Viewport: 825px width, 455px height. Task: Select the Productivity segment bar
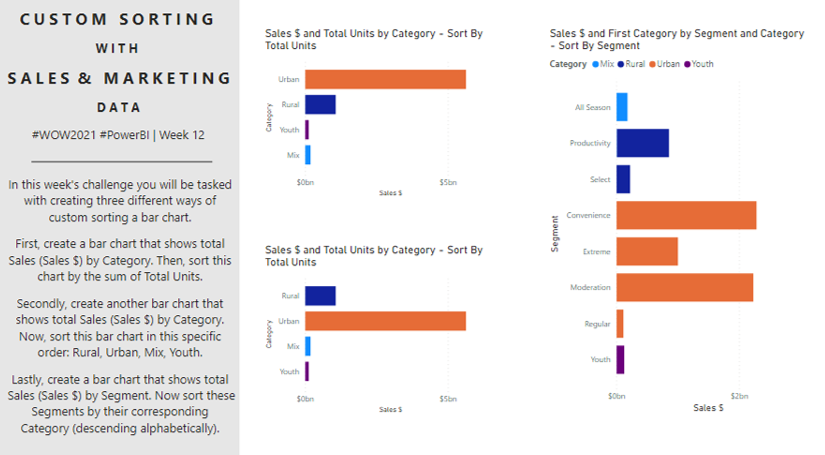pos(642,143)
